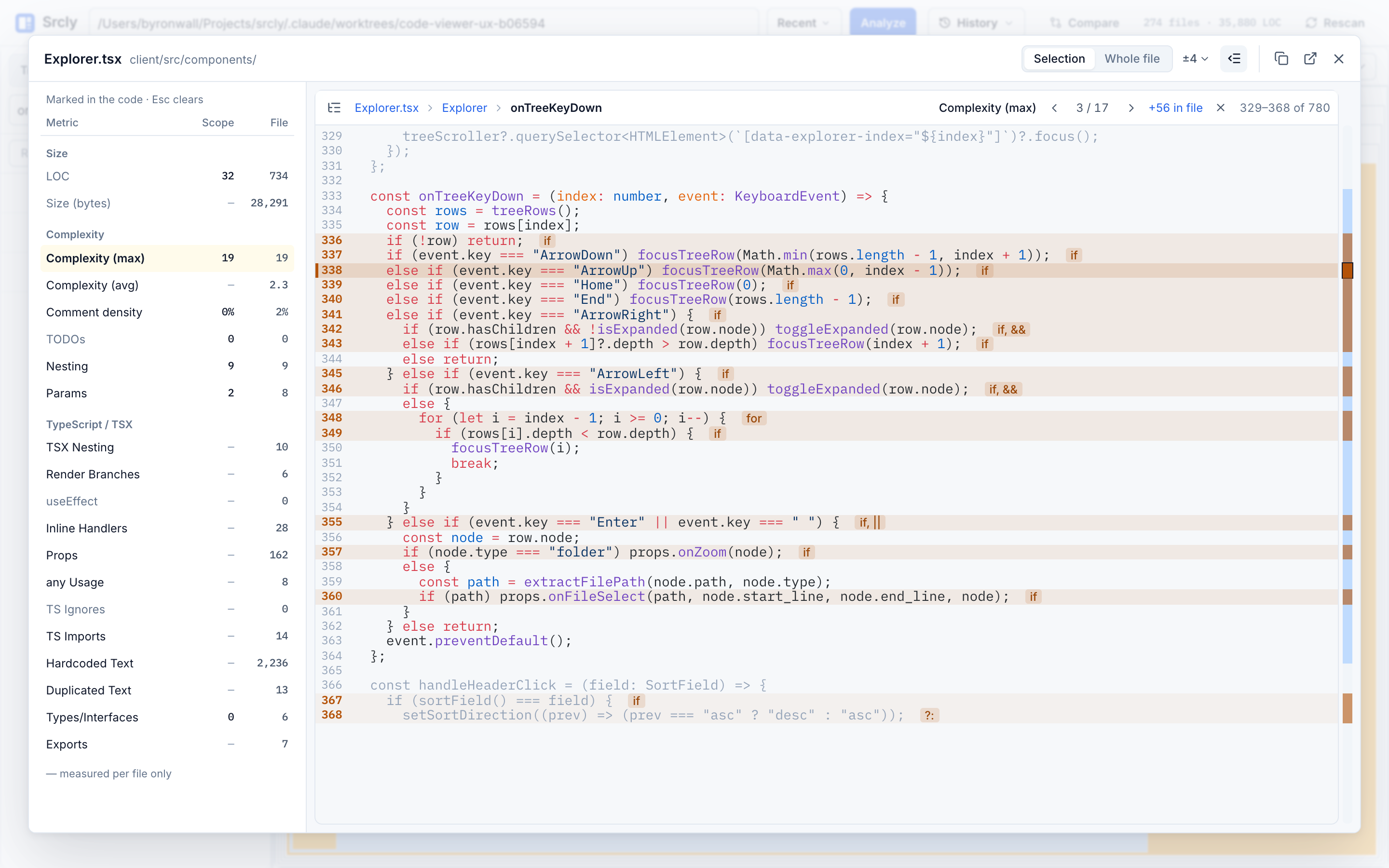Close the Explorer.tsx viewer panel
This screenshot has height=868, width=1389.
1338,58
